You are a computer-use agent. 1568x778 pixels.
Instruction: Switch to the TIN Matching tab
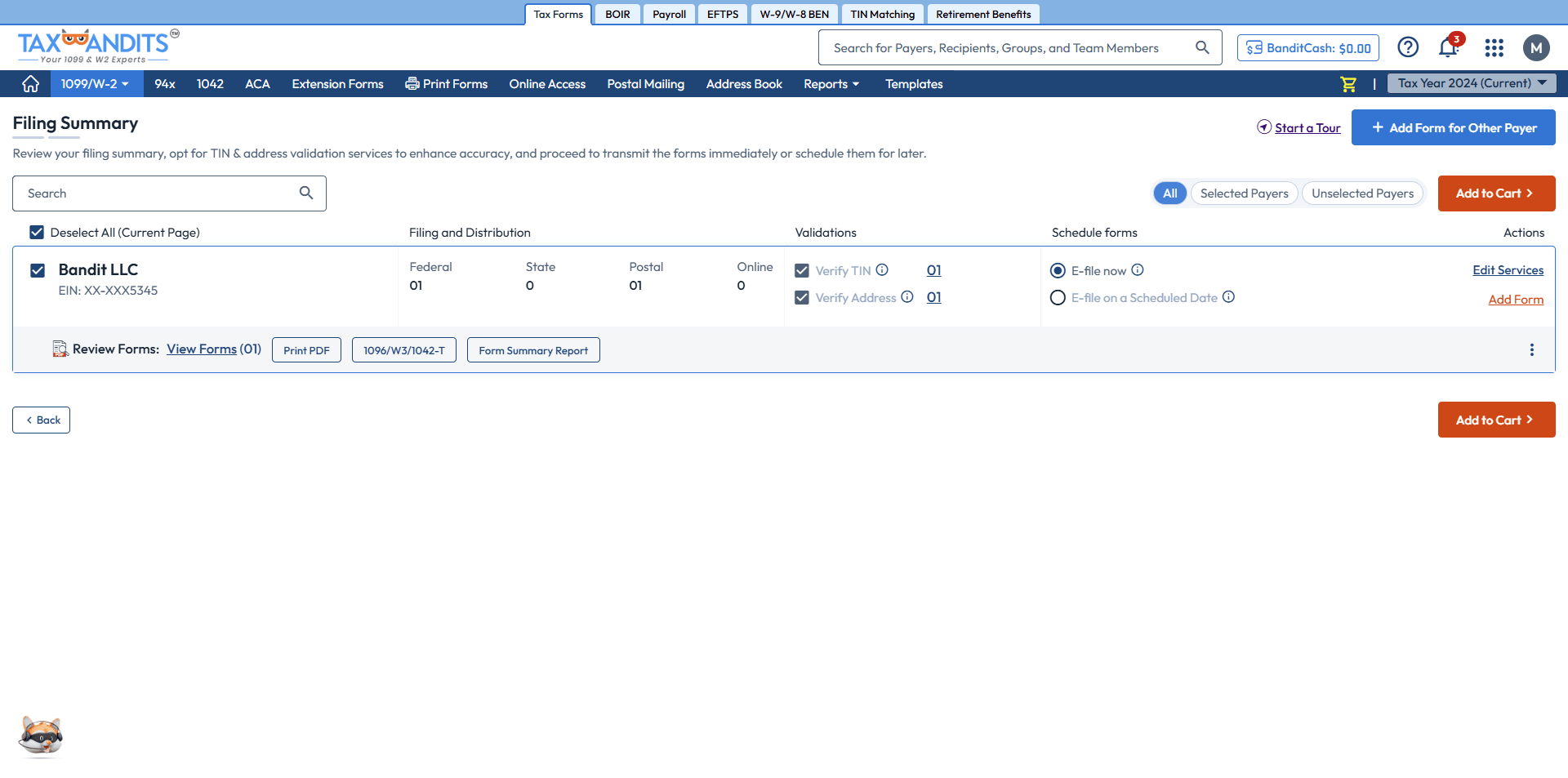coord(882,15)
